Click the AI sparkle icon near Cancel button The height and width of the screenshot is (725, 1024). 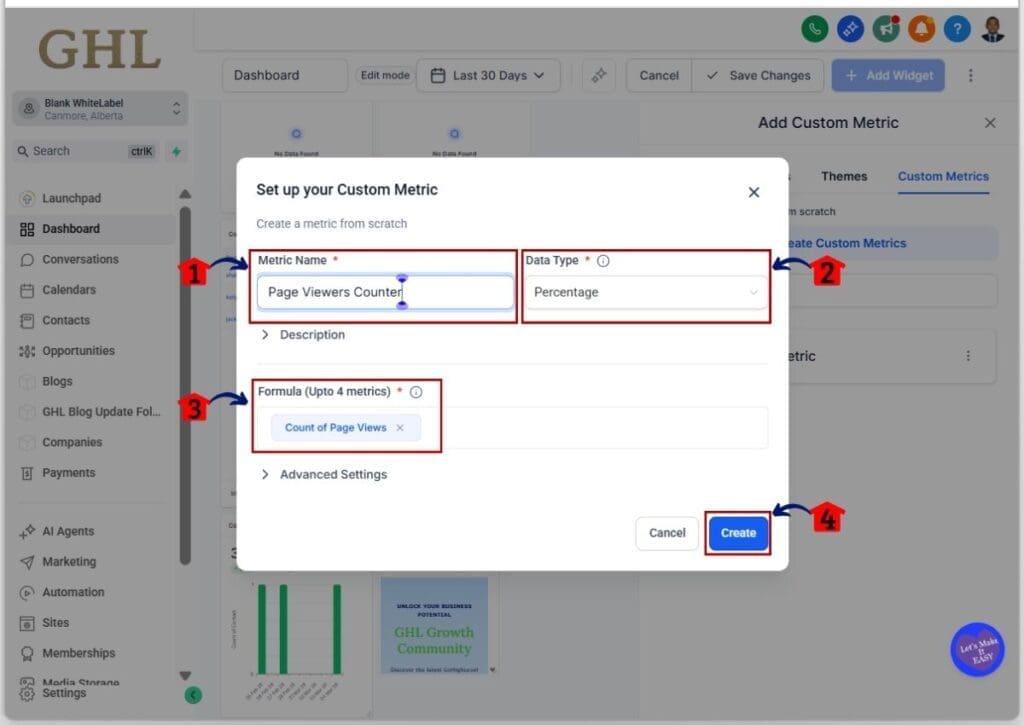pyautogui.click(x=598, y=75)
